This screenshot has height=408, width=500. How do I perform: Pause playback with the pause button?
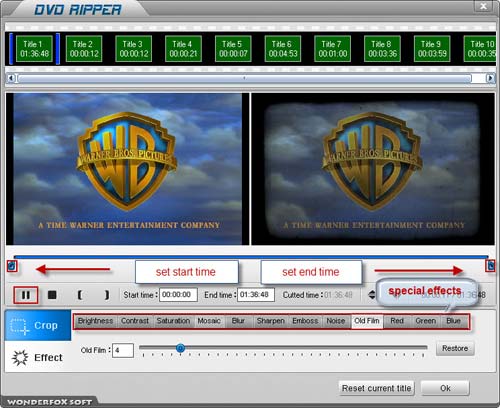pos(26,295)
